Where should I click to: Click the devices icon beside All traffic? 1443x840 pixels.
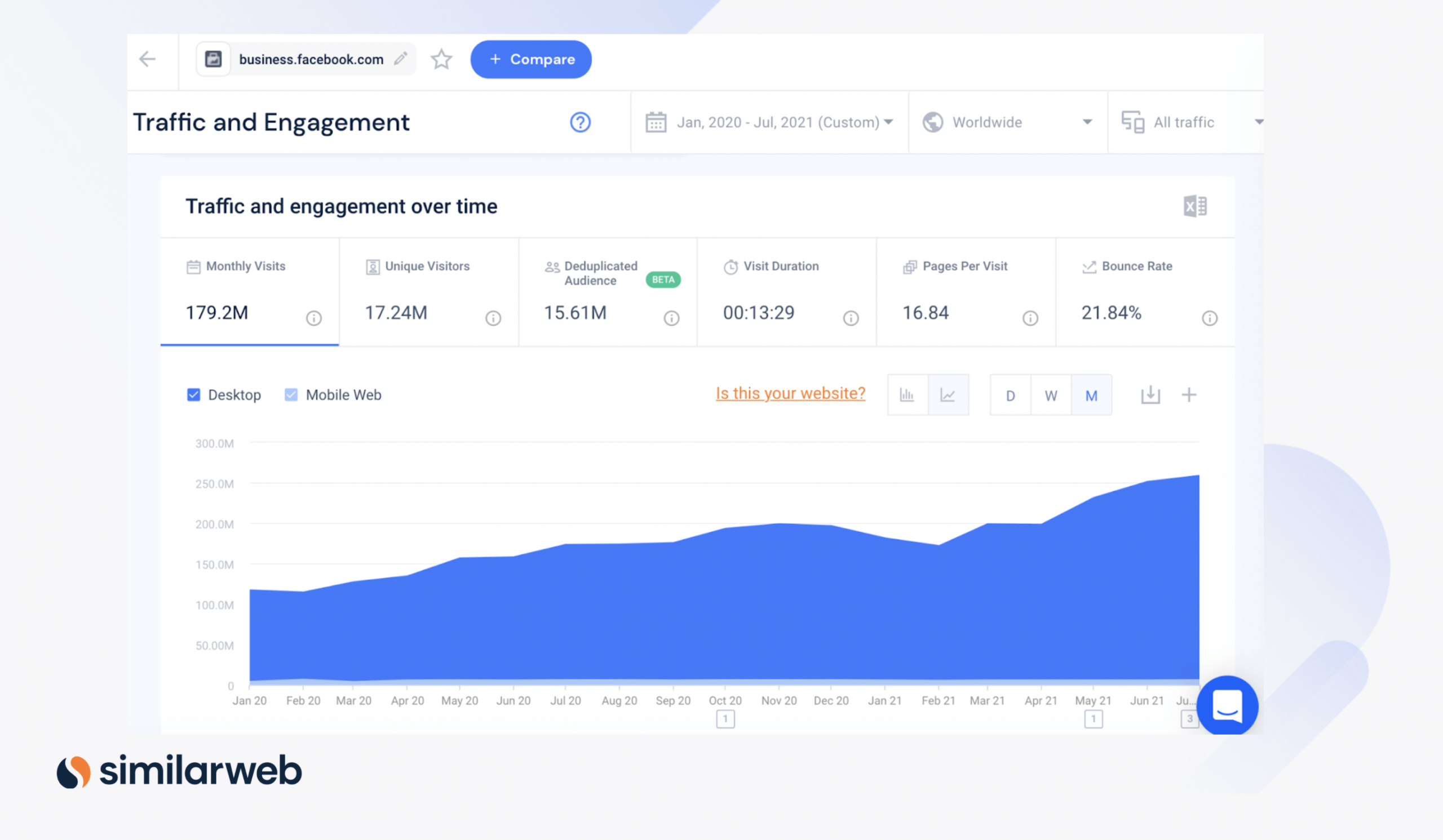coord(1132,122)
